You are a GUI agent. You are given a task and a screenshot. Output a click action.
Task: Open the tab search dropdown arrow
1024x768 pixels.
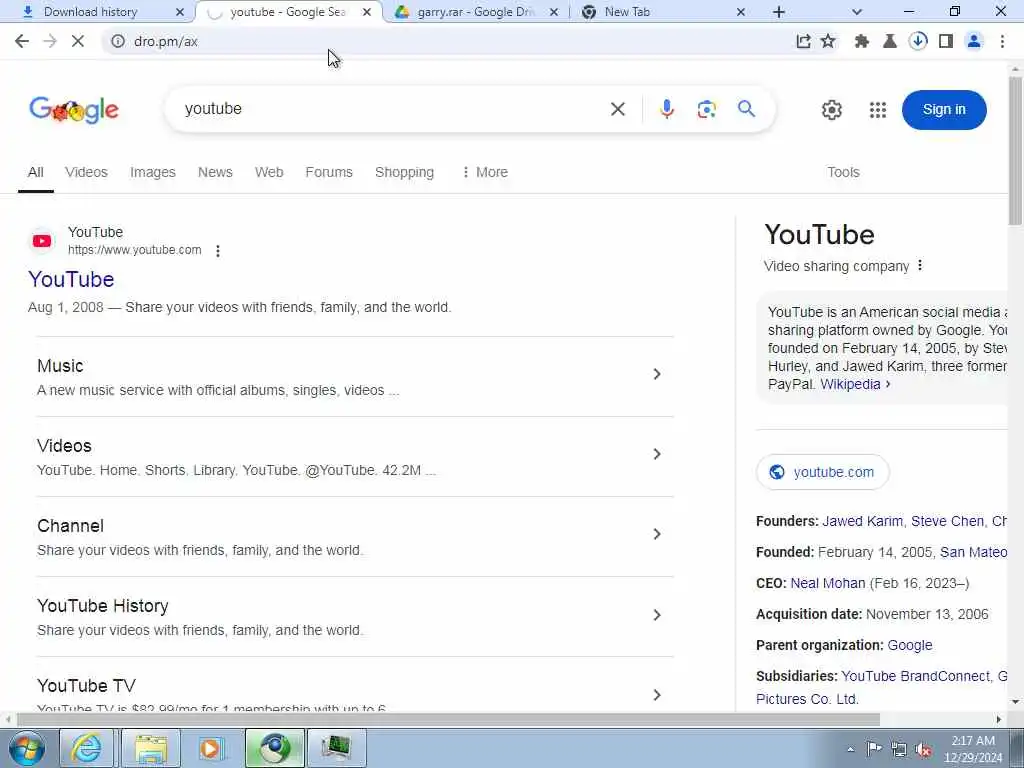tap(857, 12)
